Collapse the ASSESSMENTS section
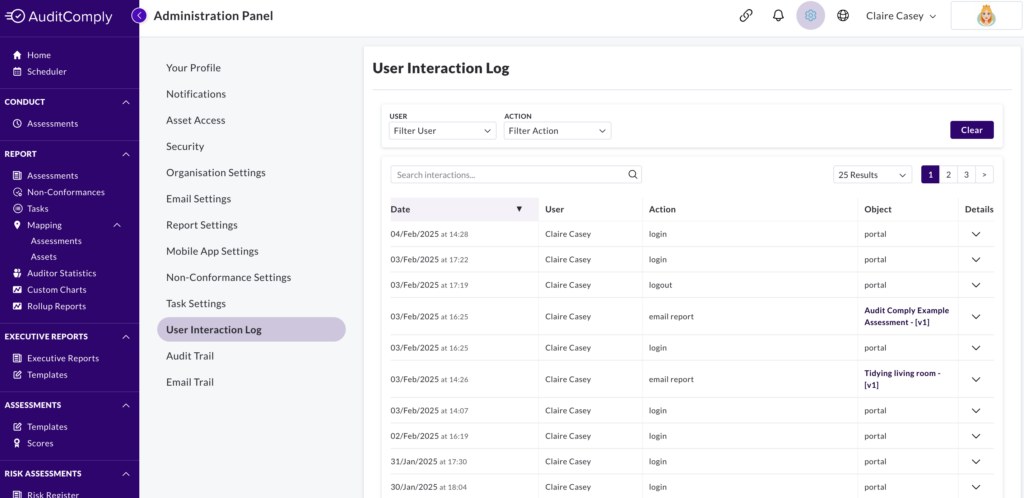 pyautogui.click(x=126, y=405)
